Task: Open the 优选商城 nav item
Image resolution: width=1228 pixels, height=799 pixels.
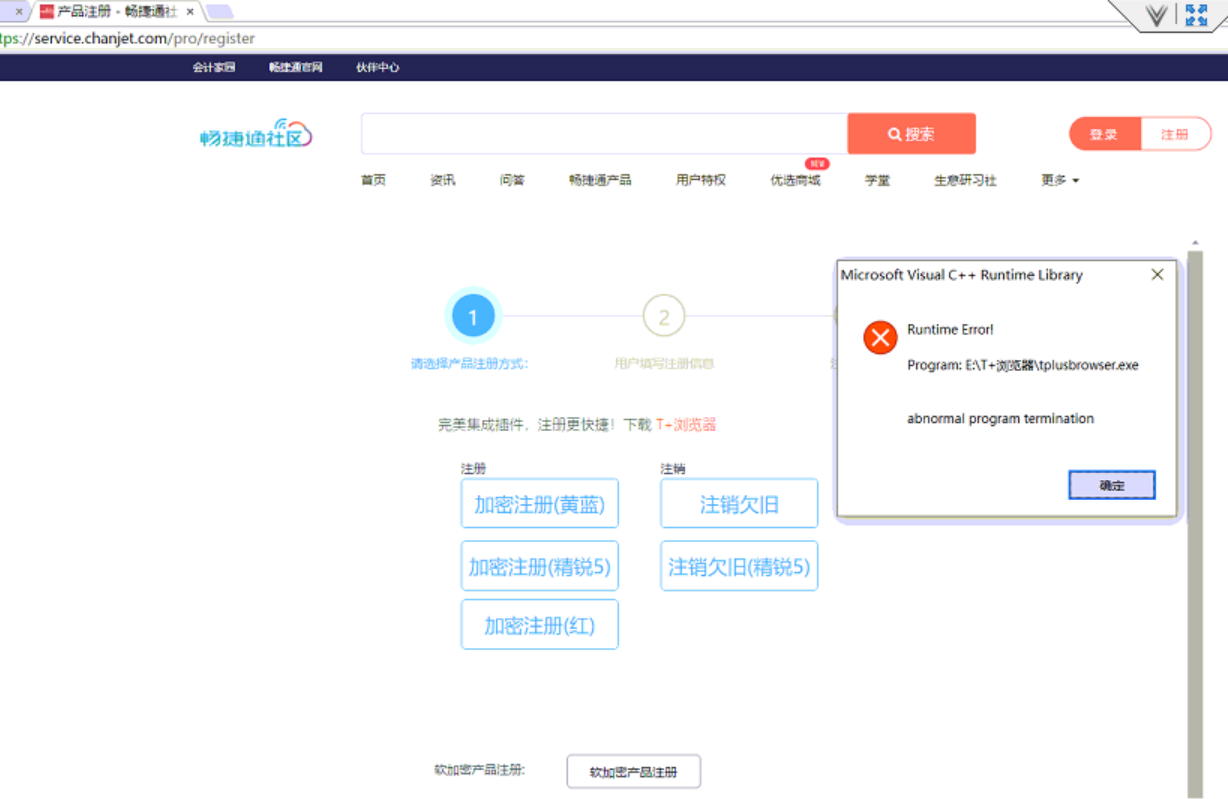Action: click(x=795, y=180)
